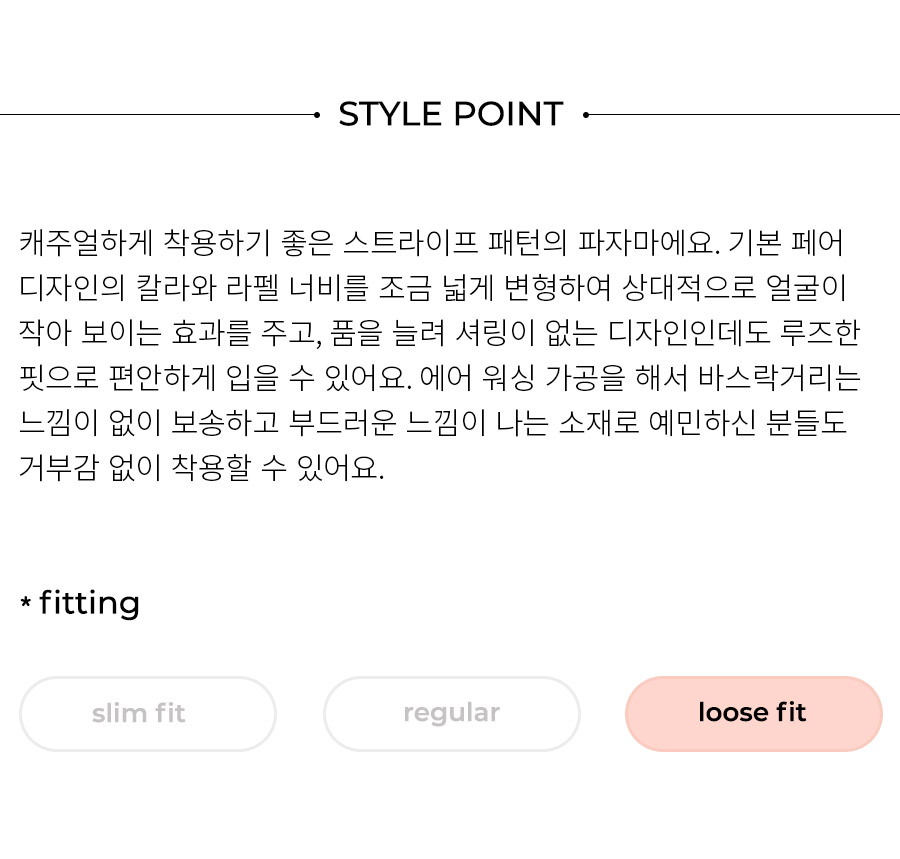Click the word 스트라이프 in the description

pyautogui.click(x=410, y=243)
